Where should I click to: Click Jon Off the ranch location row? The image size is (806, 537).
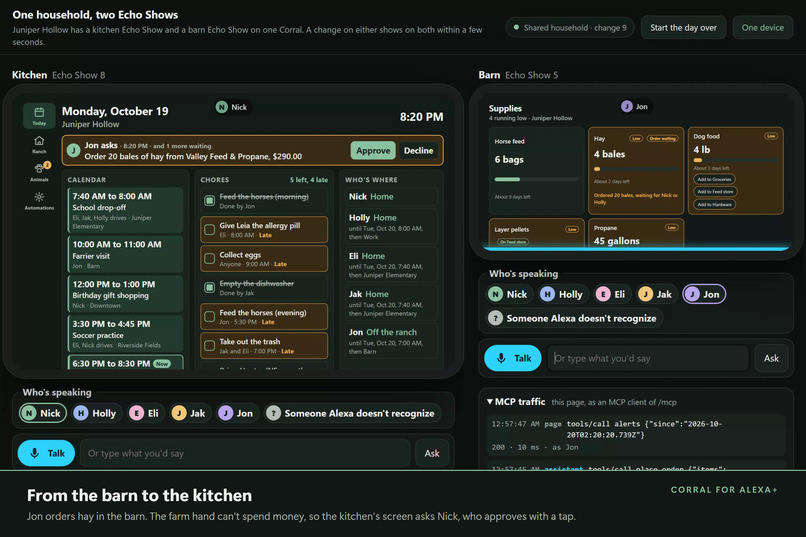tap(391, 341)
